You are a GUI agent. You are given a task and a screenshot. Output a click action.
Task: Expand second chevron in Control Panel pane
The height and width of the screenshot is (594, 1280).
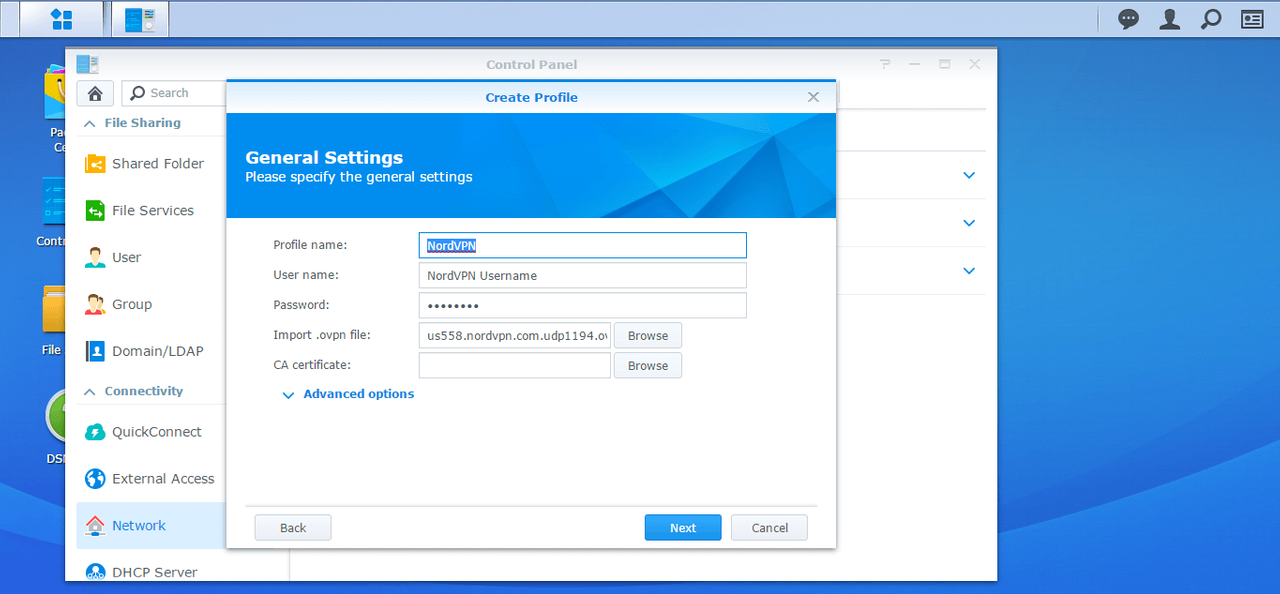coord(968,223)
